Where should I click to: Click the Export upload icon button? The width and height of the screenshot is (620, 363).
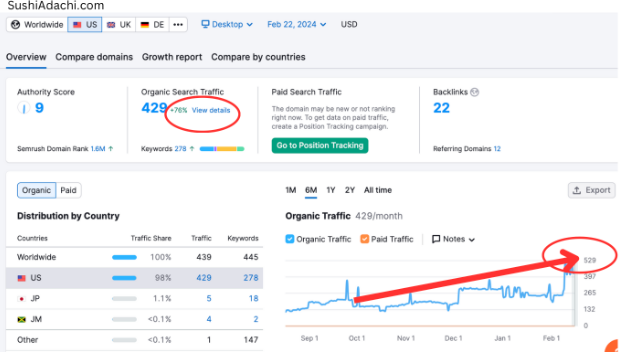[592, 190]
